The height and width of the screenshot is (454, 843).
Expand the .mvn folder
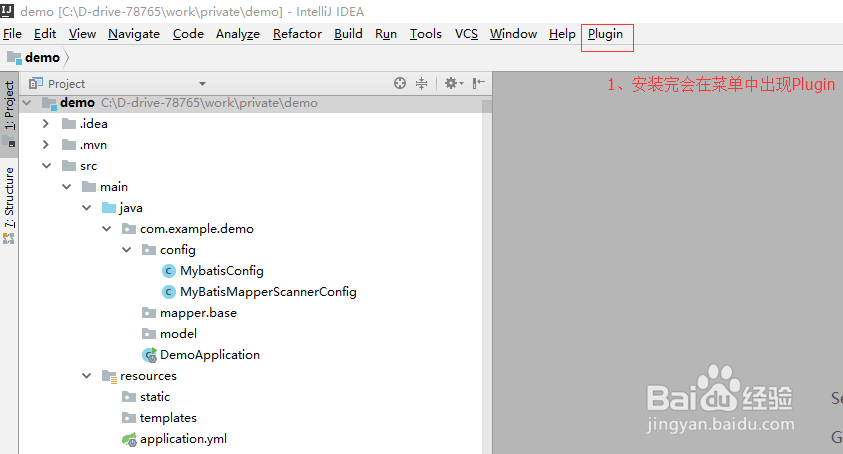(x=46, y=145)
